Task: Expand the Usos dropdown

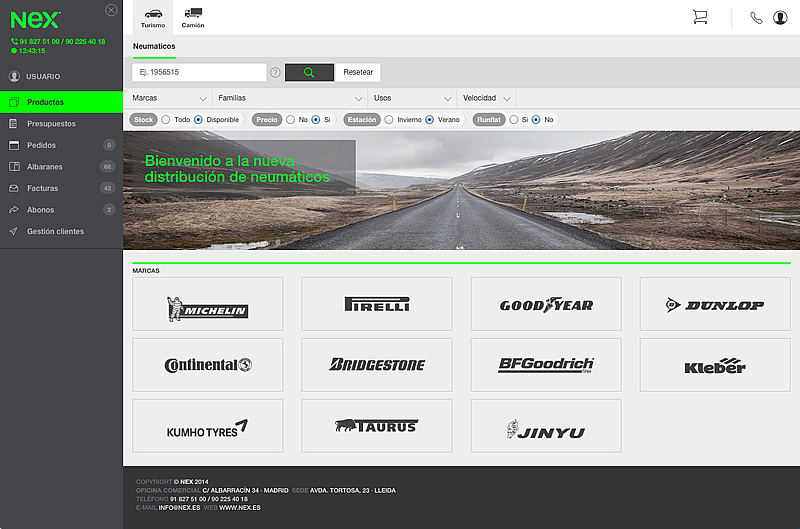Action: tap(412, 98)
